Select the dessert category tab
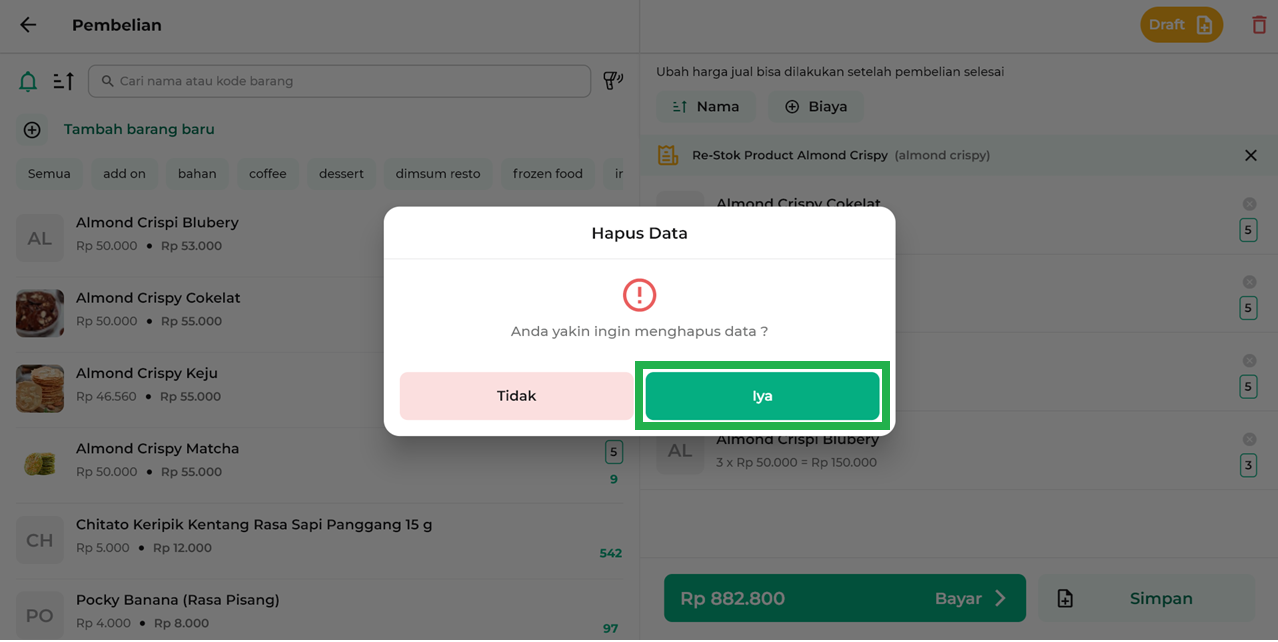Viewport: 1278px width, 642px height. [341, 174]
